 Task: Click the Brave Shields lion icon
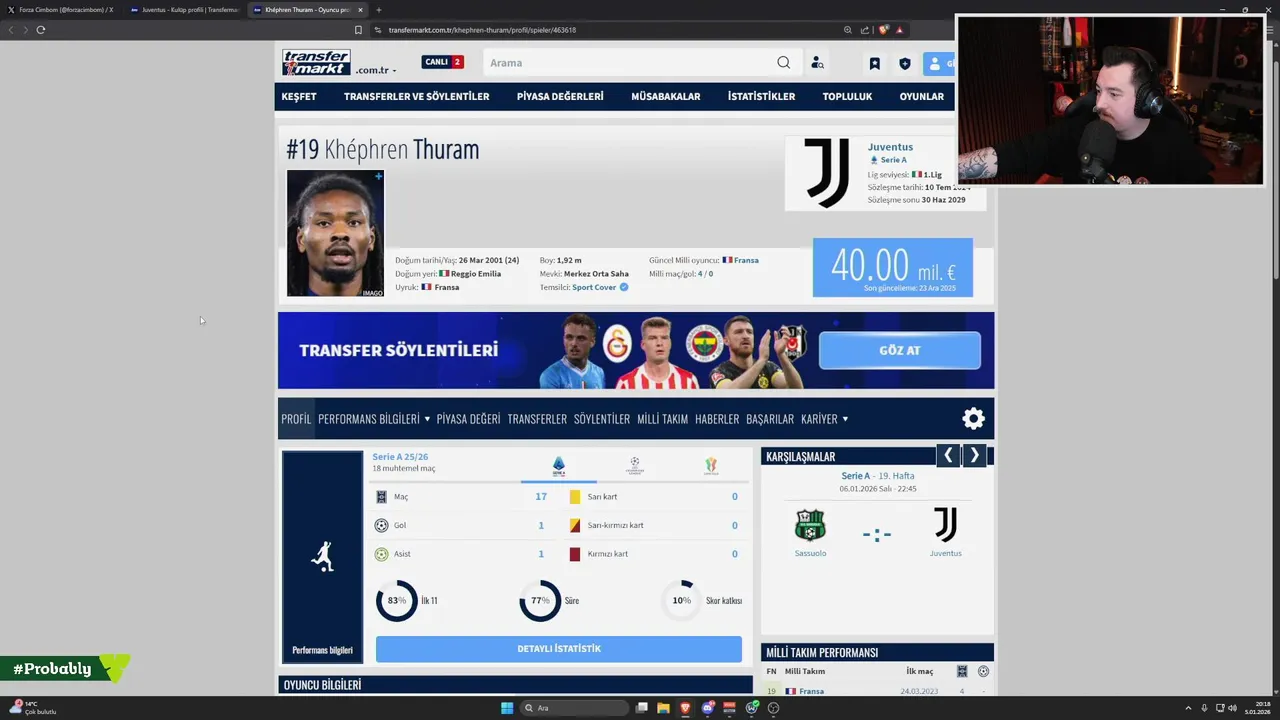coord(882,30)
